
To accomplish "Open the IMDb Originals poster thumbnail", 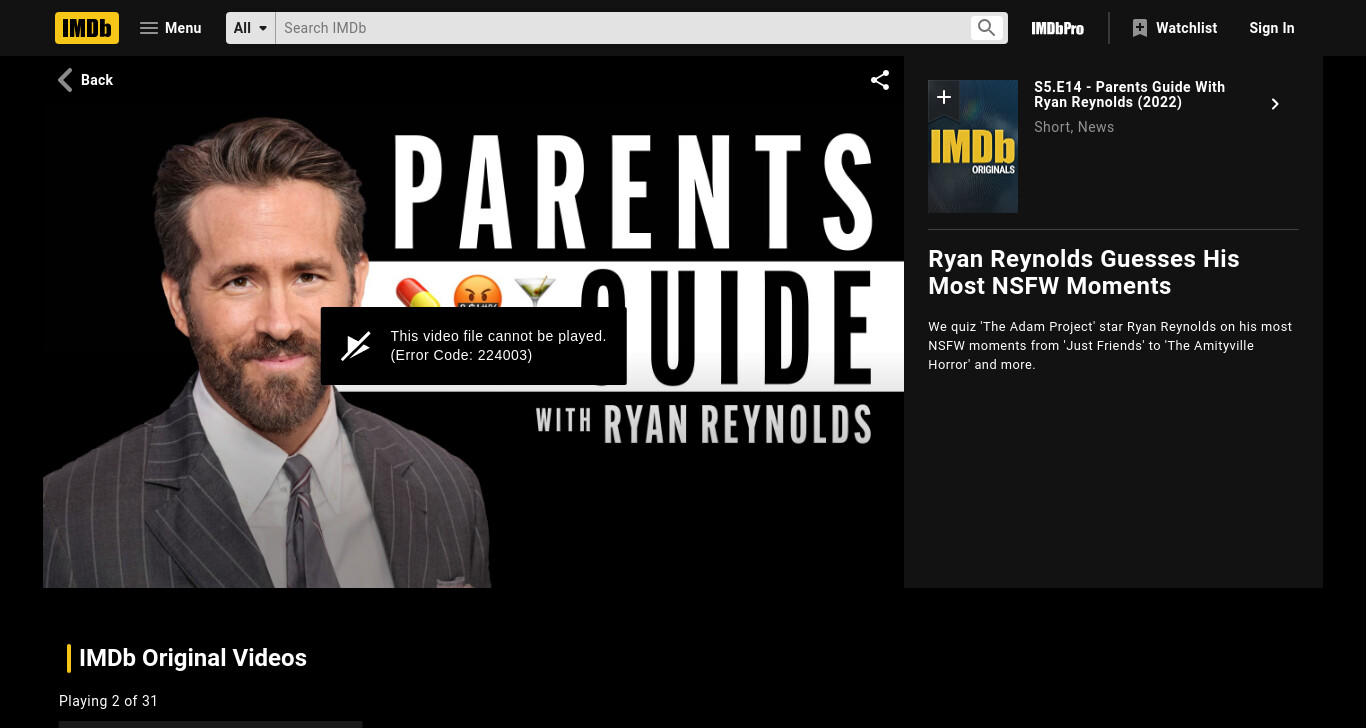I will coord(973,147).
